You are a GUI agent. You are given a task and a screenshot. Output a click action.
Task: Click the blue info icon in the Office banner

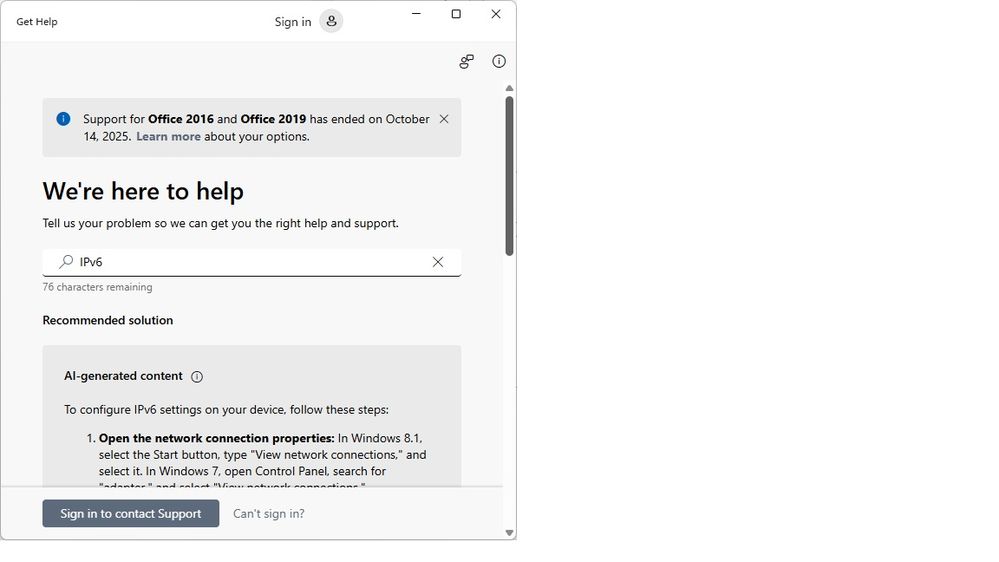[x=63, y=119]
